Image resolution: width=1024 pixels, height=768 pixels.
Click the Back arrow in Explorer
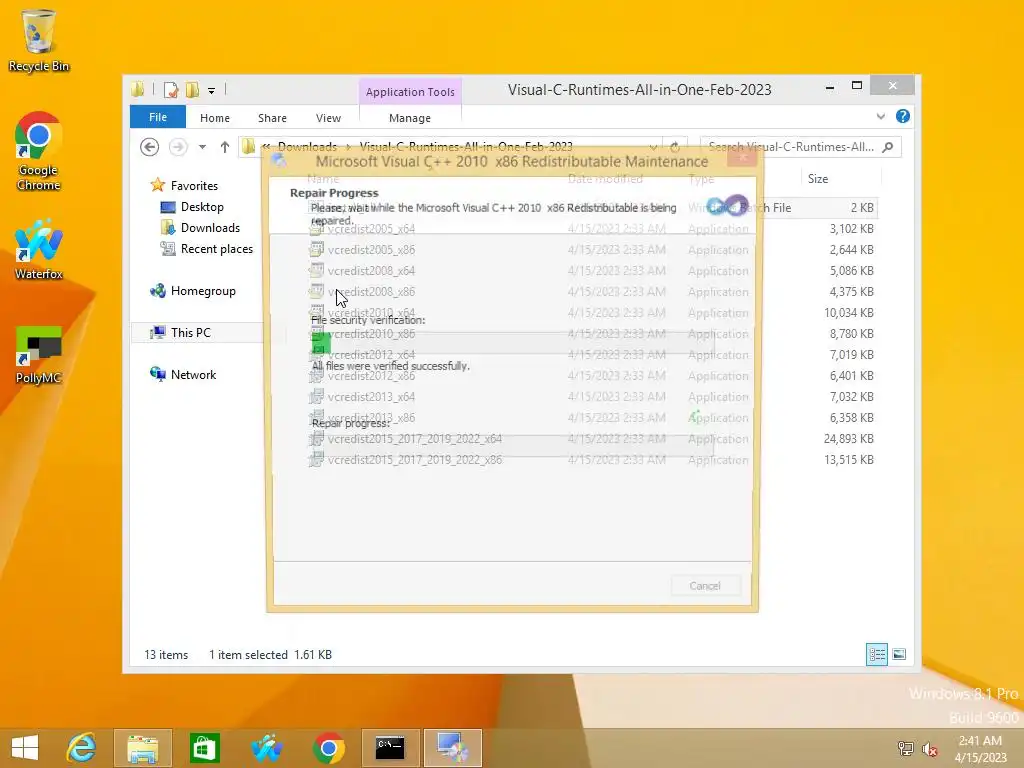click(150, 147)
